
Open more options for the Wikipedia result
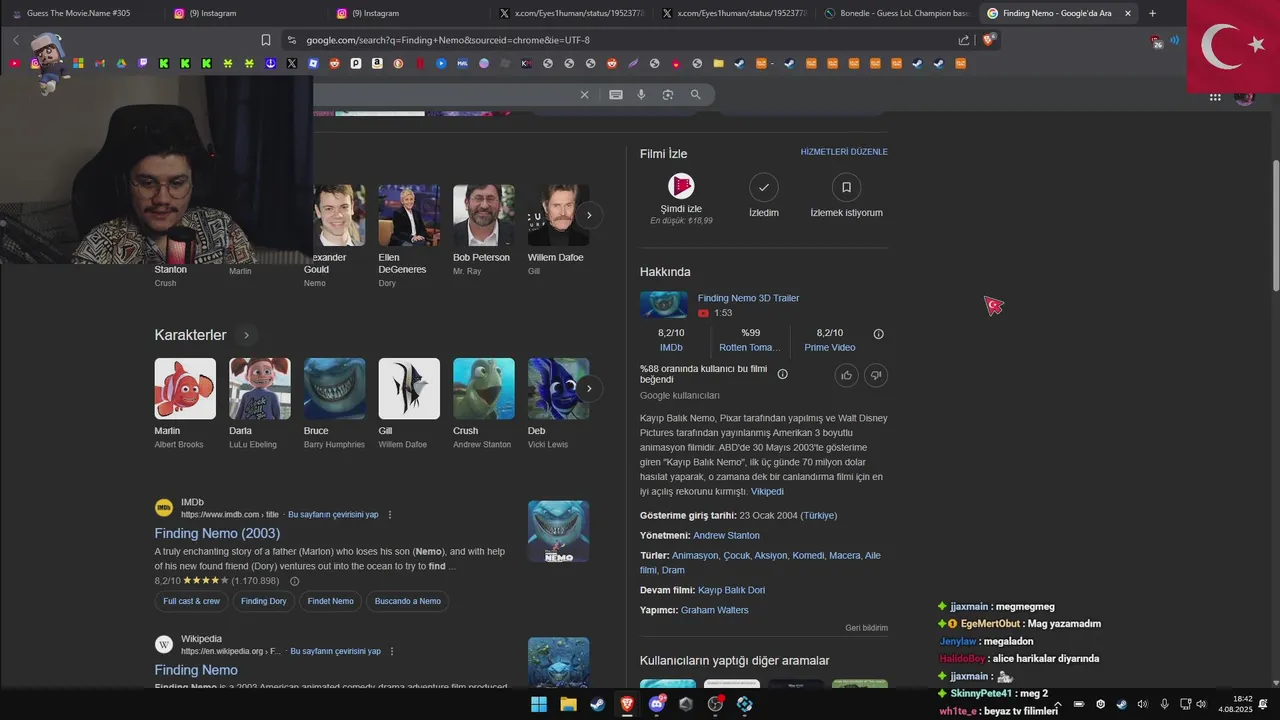[x=392, y=651]
